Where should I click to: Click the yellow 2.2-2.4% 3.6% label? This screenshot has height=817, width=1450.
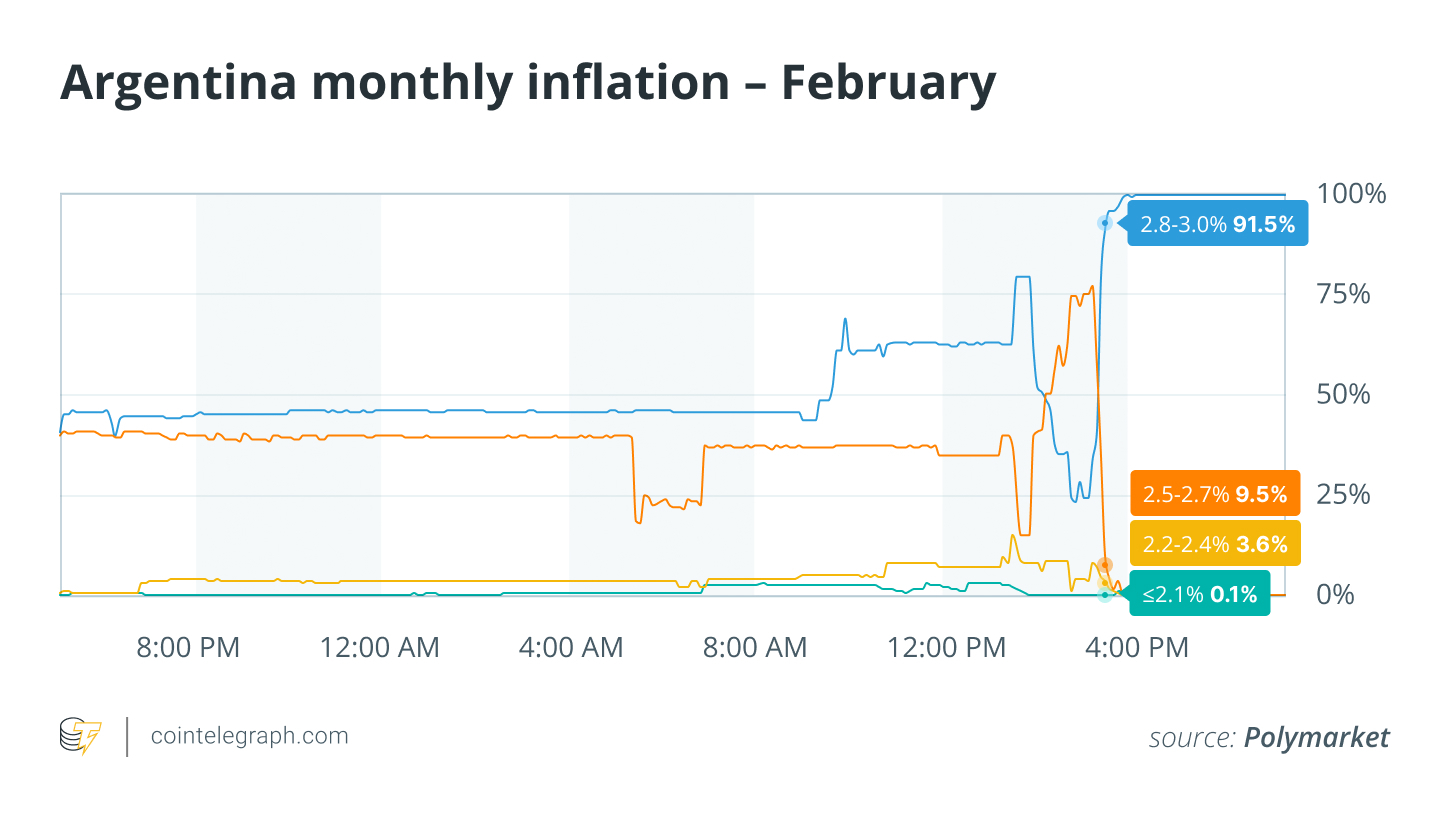[1215, 544]
